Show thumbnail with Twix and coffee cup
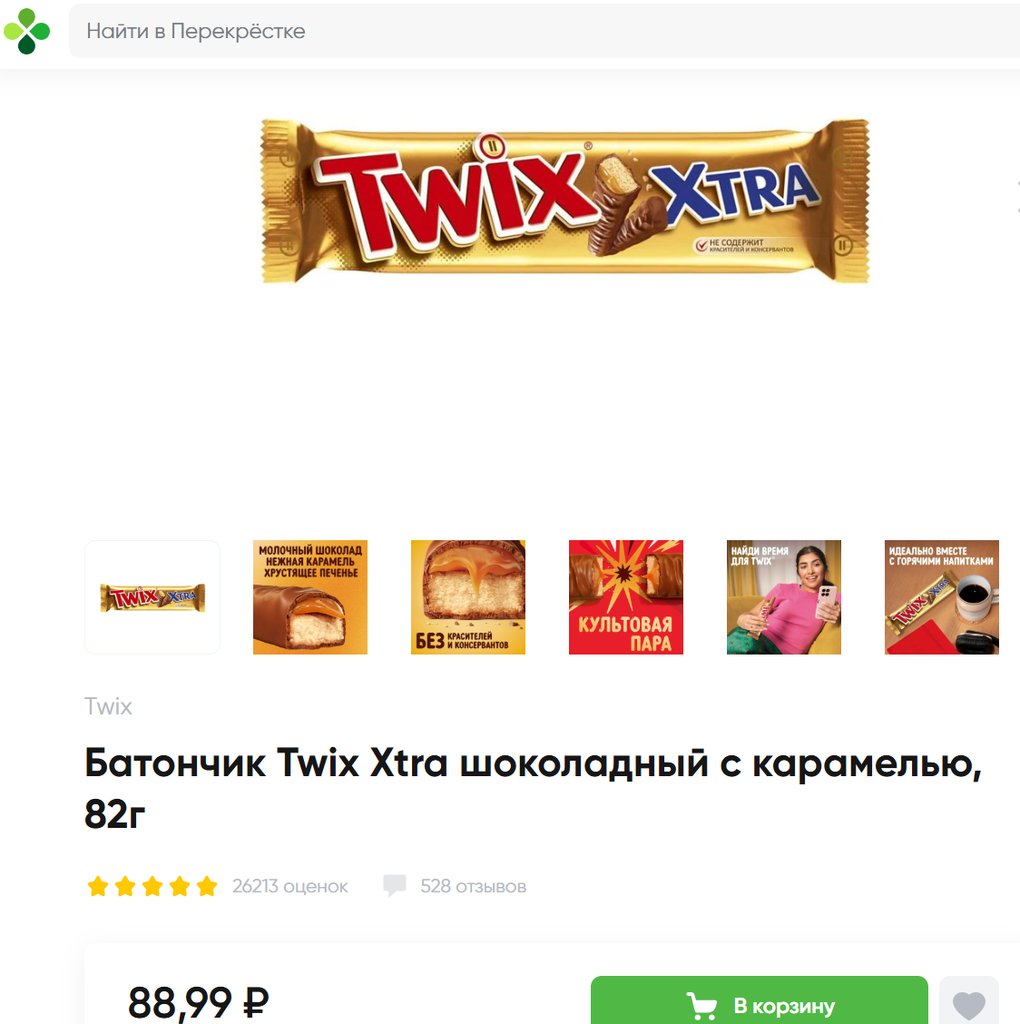Image resolution: width=1020 pixels, height=1024 pixels. coord(942,597)
